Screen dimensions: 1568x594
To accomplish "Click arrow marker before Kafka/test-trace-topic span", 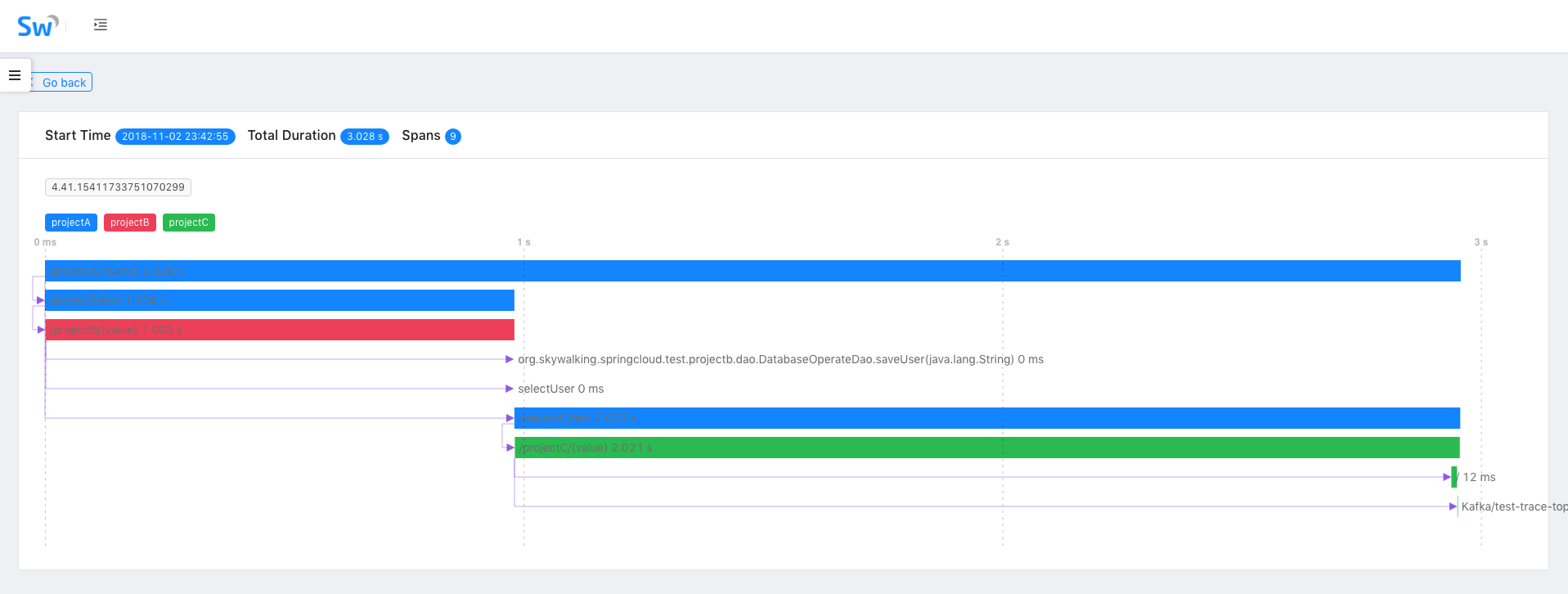I will [1453, 506].
